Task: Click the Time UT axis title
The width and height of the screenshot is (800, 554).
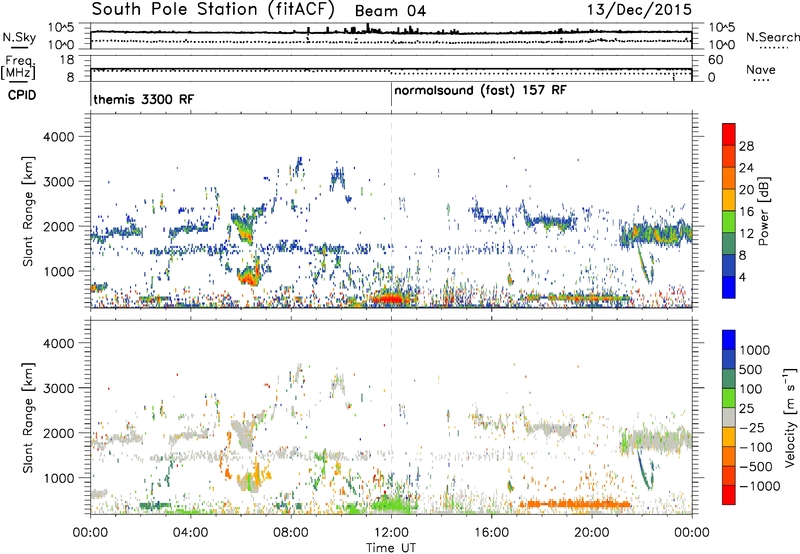Action: pyautogui.click(x=391, y=547)
